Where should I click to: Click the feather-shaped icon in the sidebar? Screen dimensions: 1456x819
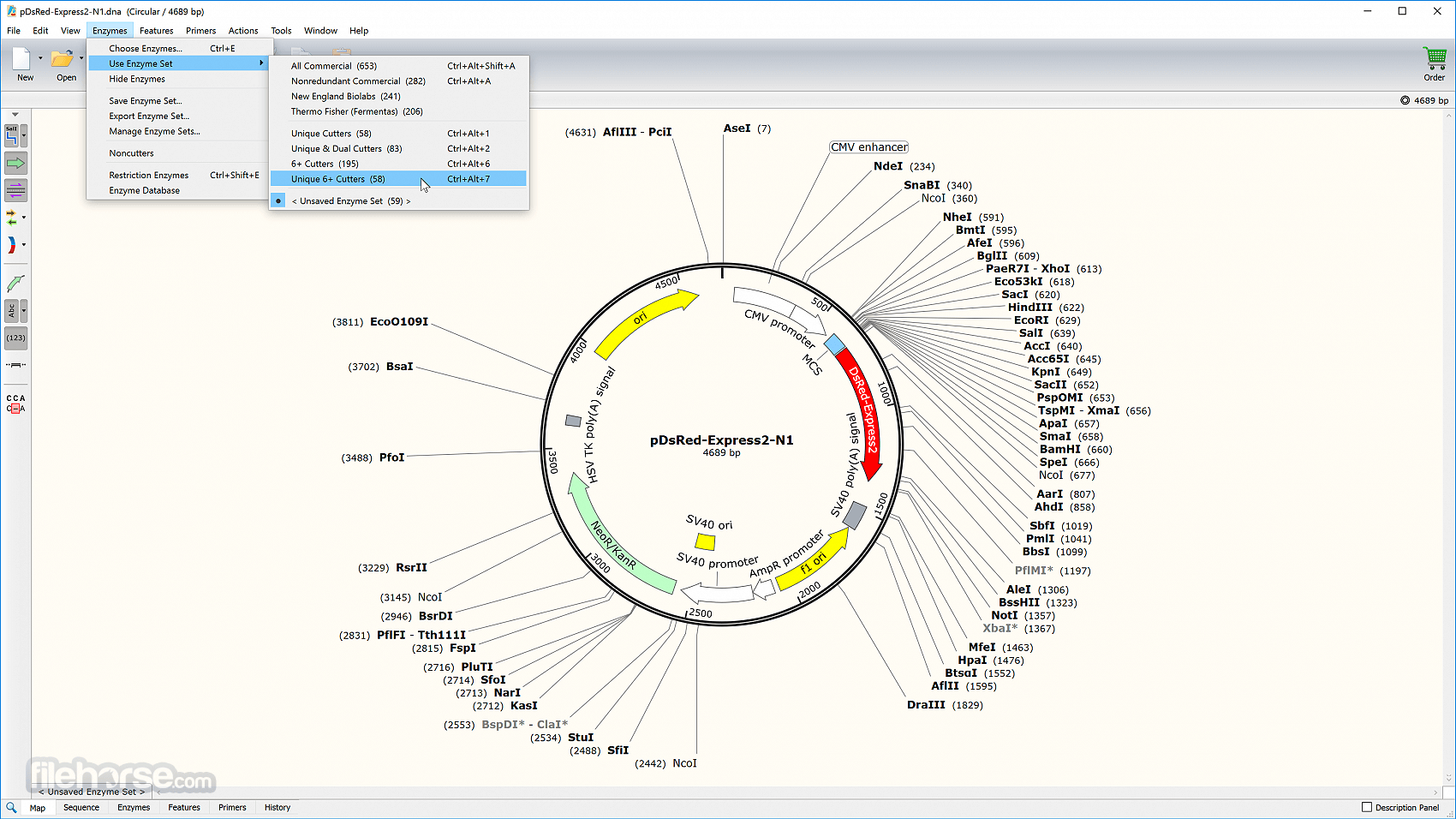click(x=15, y=284)
